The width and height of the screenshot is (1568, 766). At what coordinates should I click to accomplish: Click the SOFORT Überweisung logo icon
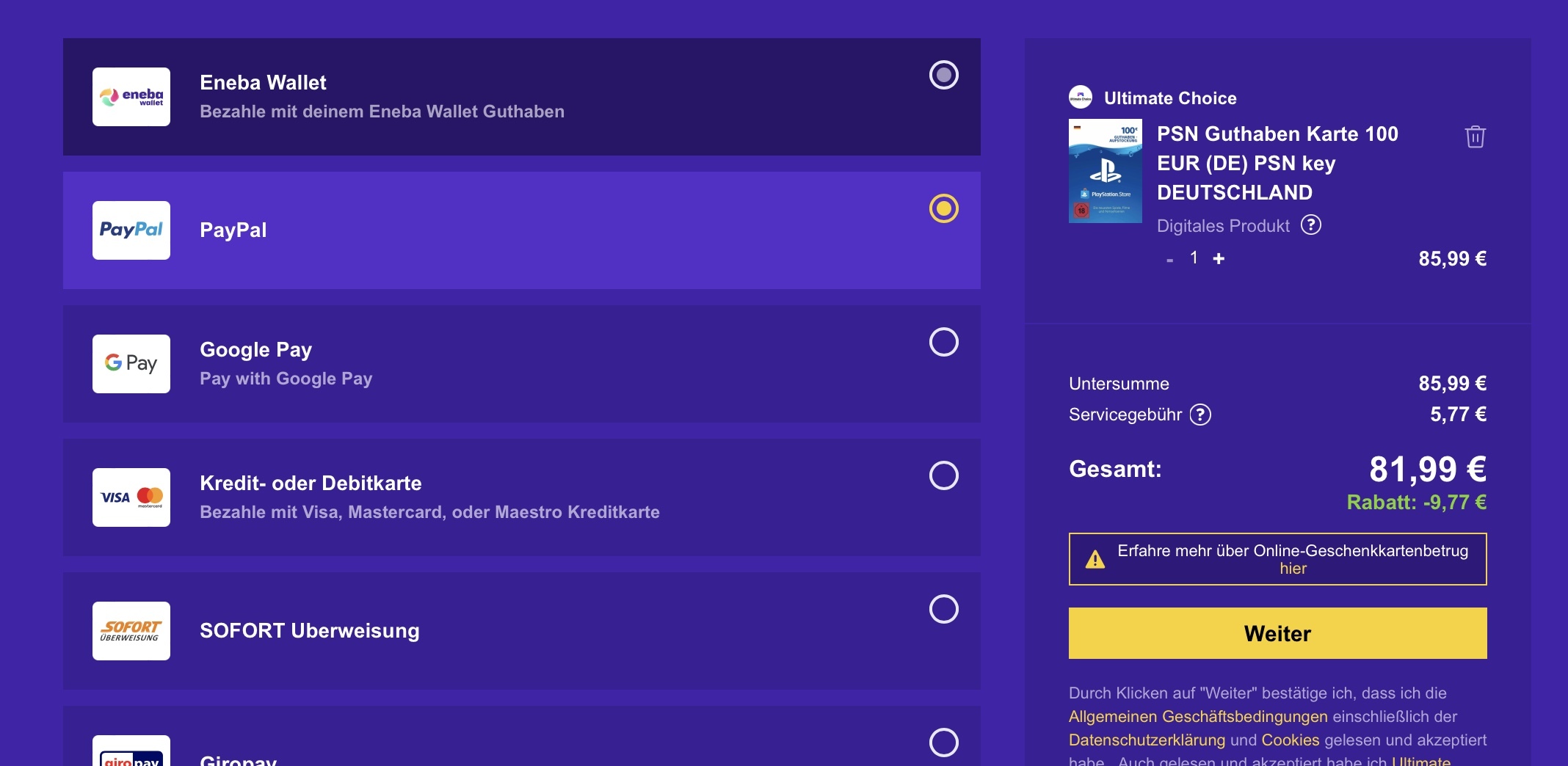coord(131,631)
